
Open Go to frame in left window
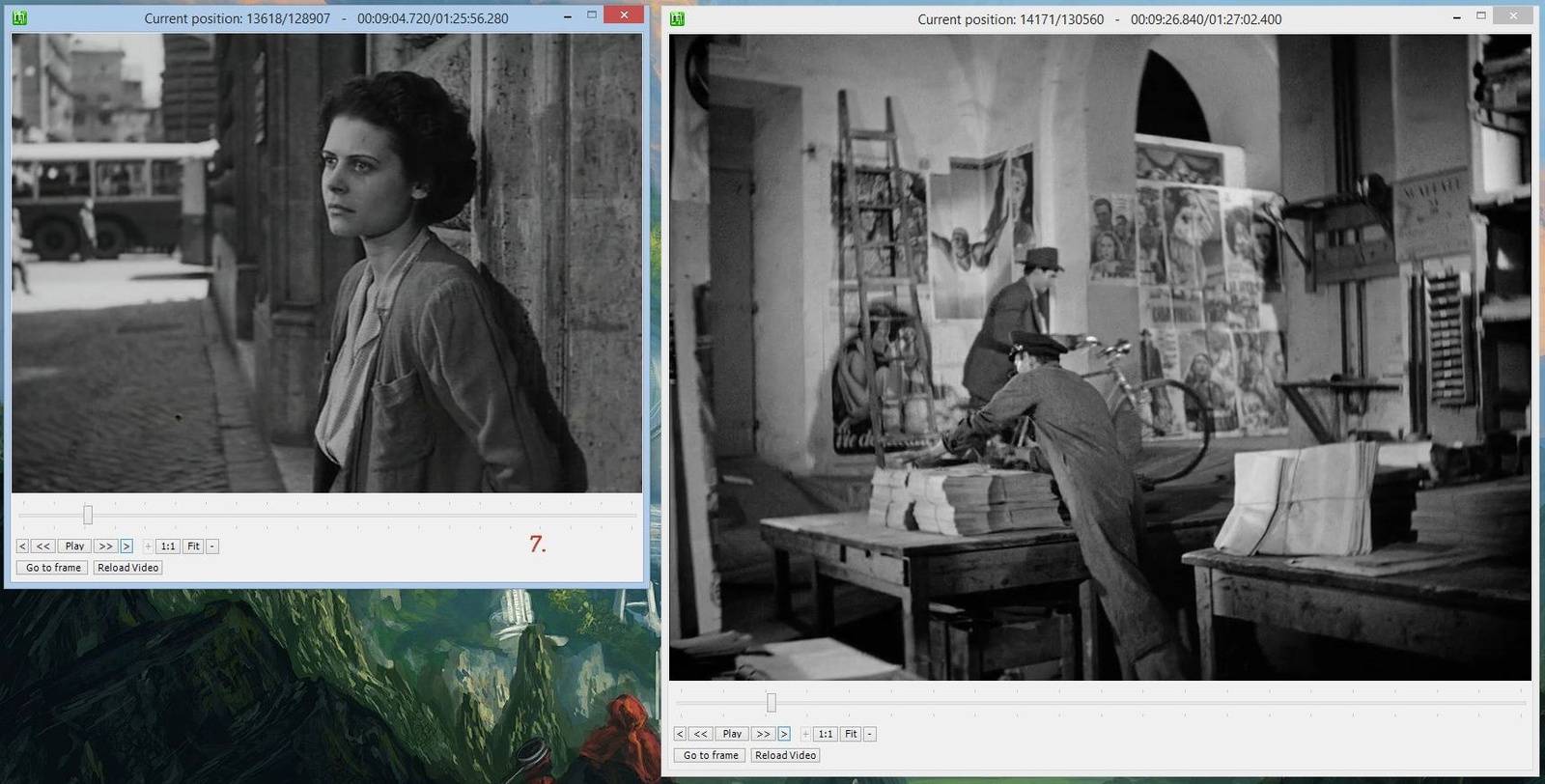coord(53,568)
